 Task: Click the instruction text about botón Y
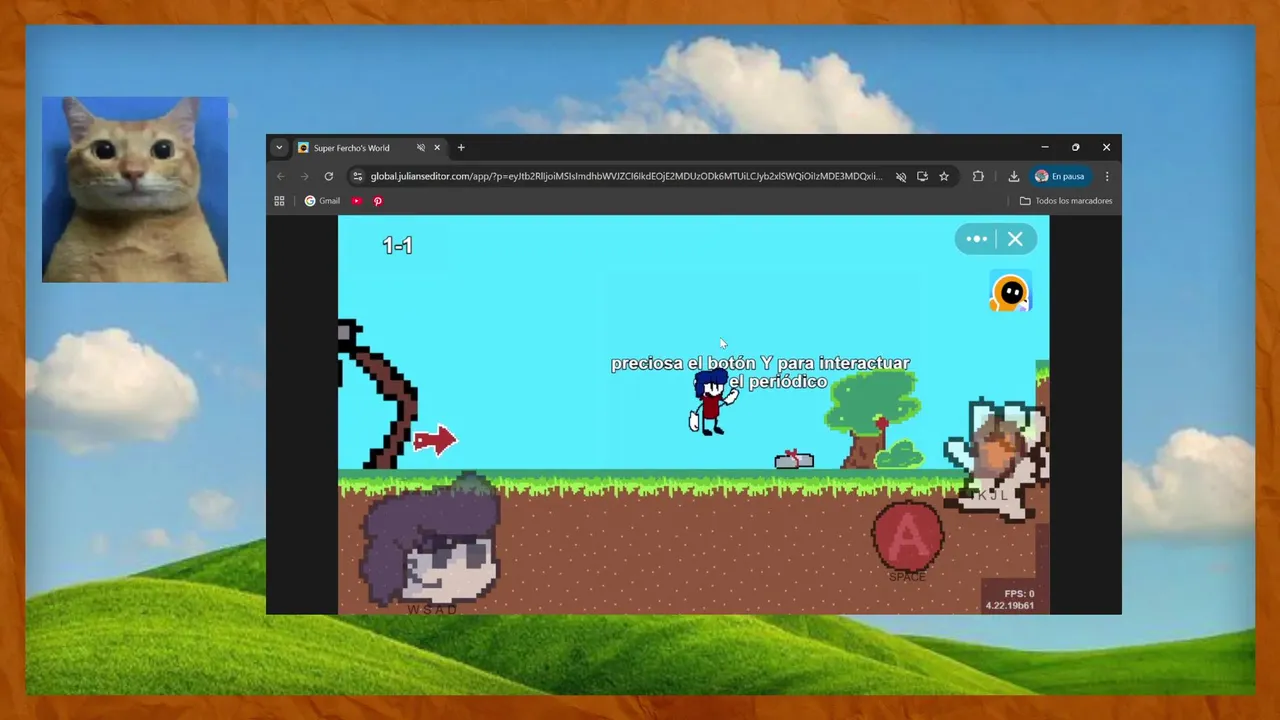pyautogui.click(x=761, y=372)
